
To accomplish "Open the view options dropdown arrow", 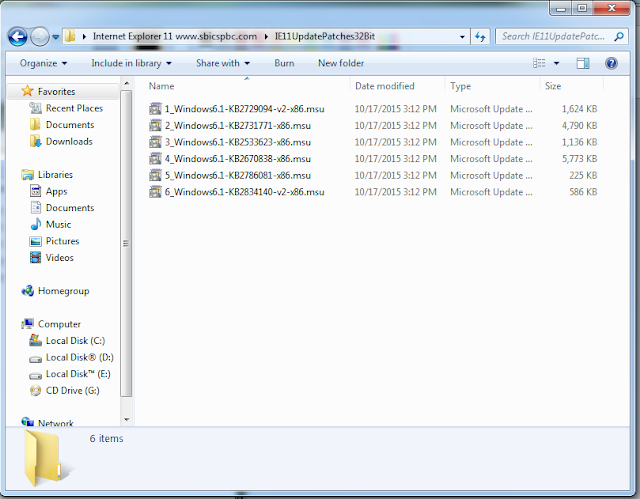I will [x=556, y=63].
